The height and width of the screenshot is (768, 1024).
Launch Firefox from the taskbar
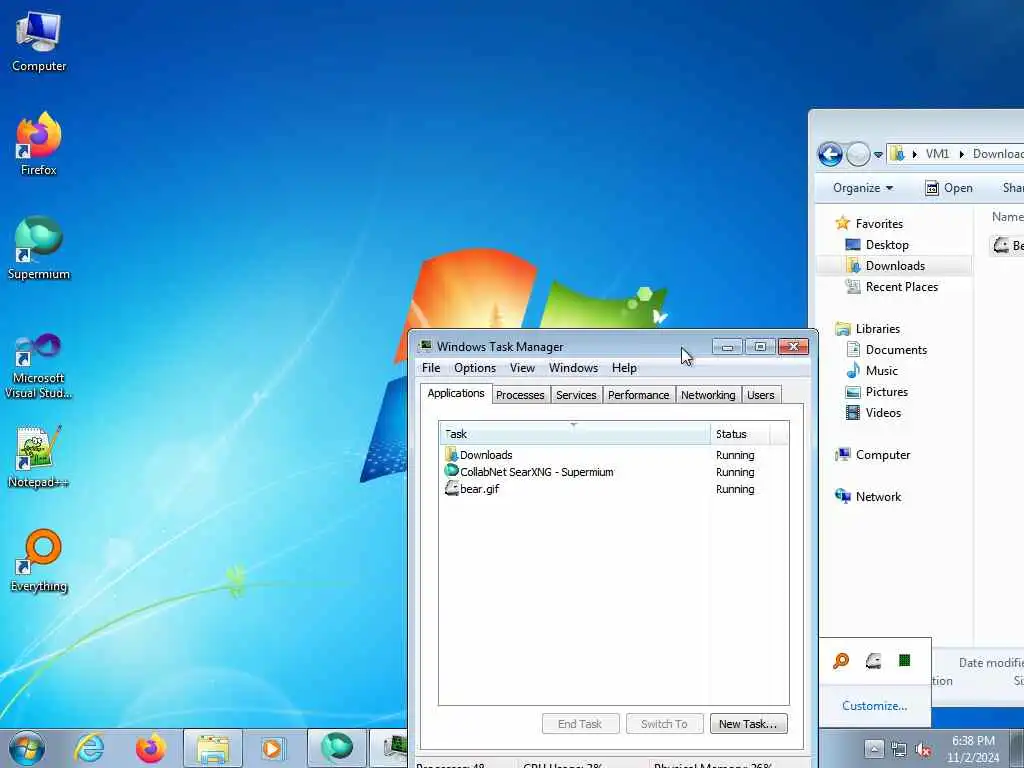click(x=151, y=748)
